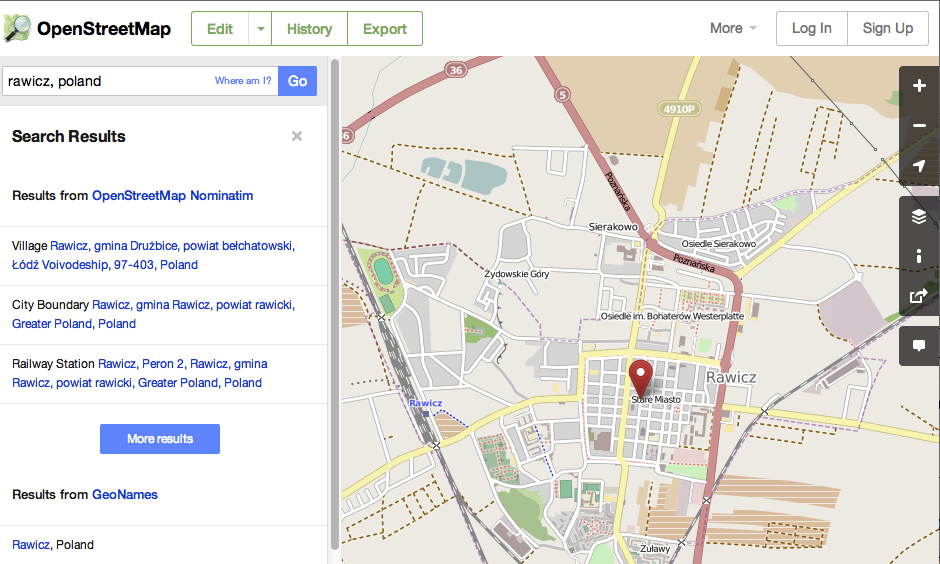Show my location arrow icon
The width and height of the screenshot is (940, 564).
[x=919, y=165]
